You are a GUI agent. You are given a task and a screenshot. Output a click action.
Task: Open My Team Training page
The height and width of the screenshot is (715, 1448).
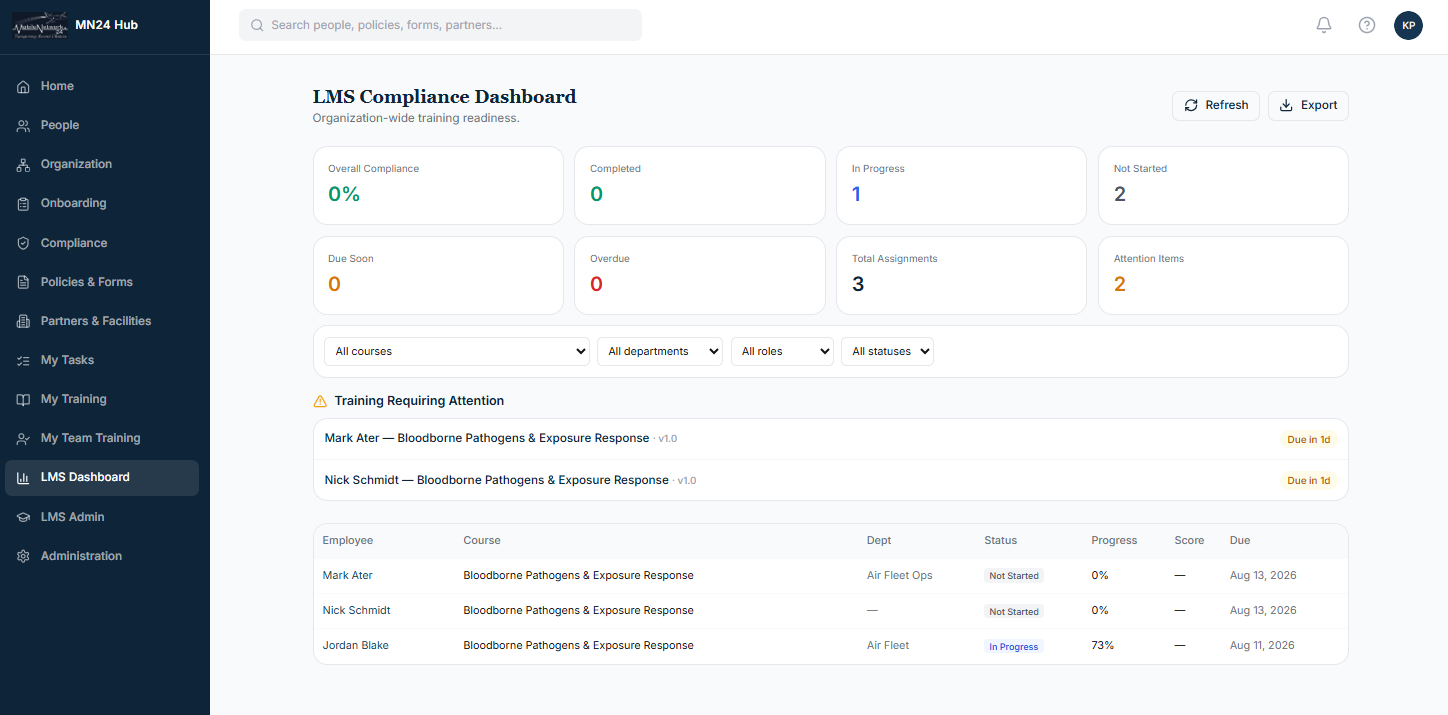(101, 438)
